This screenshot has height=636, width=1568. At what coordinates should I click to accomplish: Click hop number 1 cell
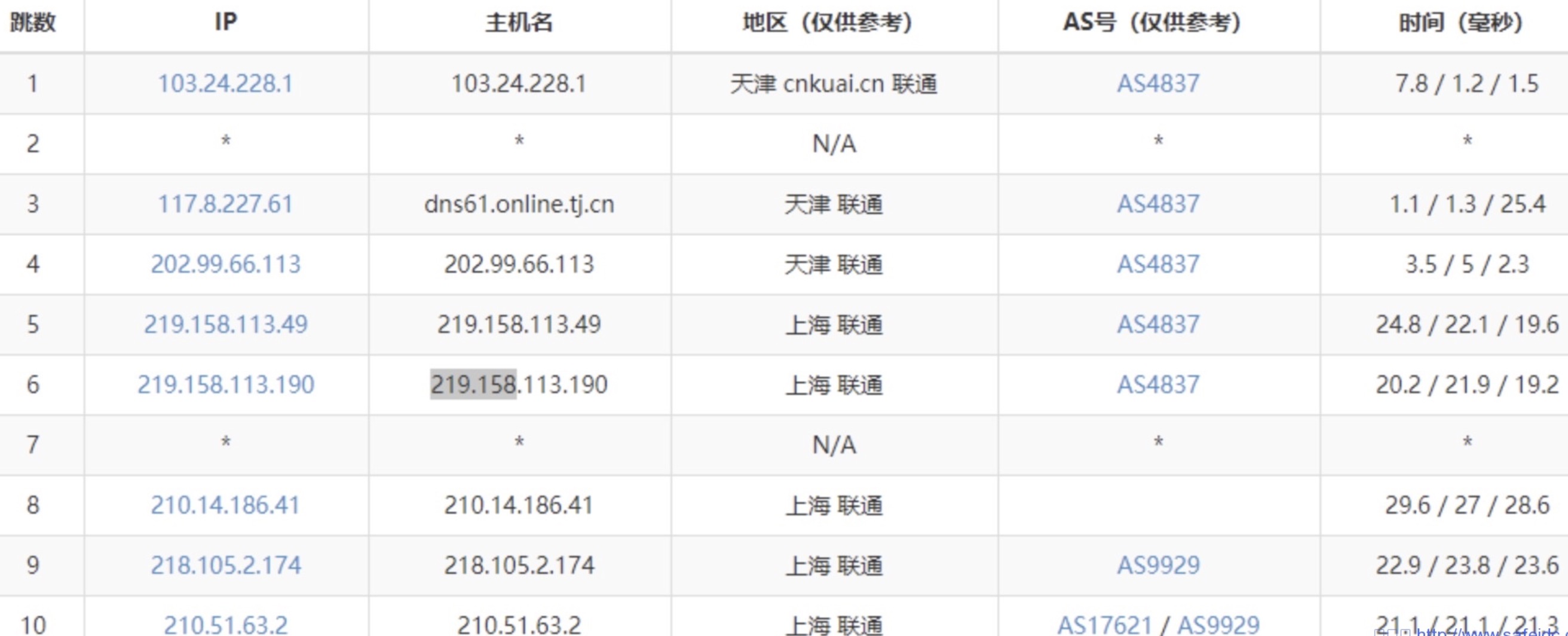pyautogui.click(x=33, y=83)
